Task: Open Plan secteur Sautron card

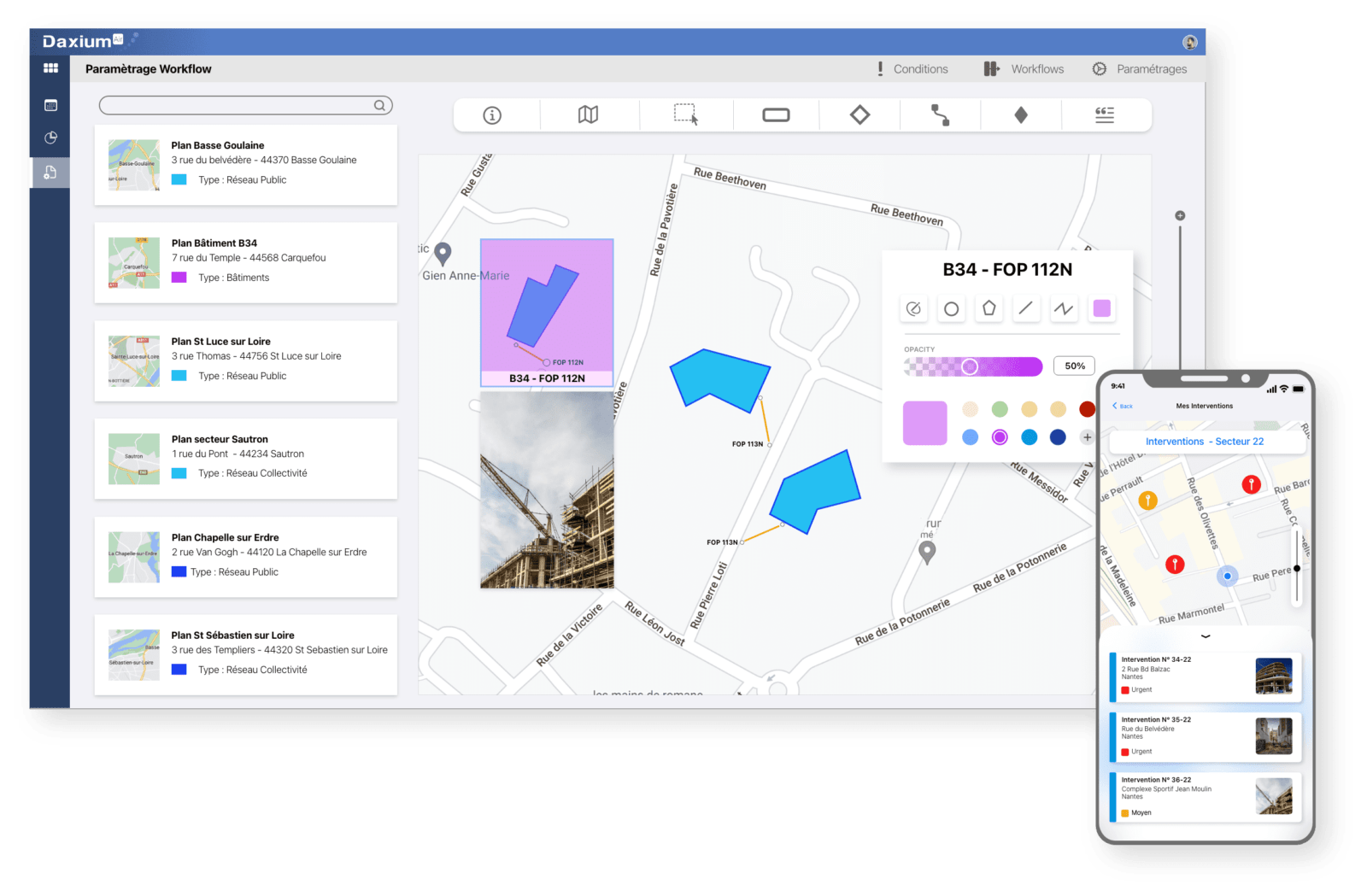Action: tap(246, 459)
